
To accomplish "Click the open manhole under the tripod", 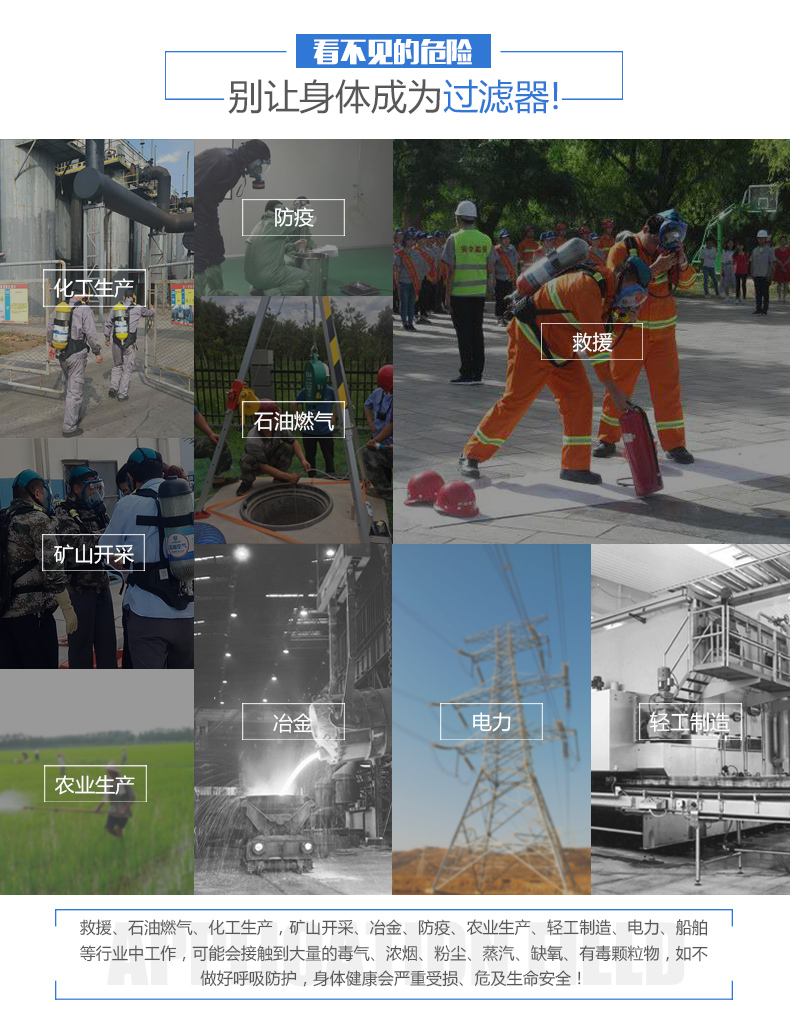I will [x=286, y=505].
